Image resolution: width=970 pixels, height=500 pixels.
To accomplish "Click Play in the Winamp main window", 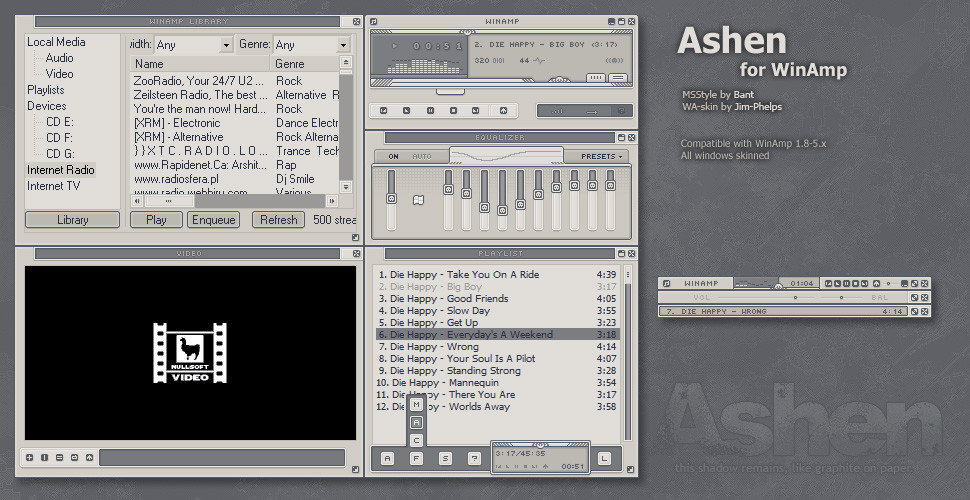I will 406,111.
